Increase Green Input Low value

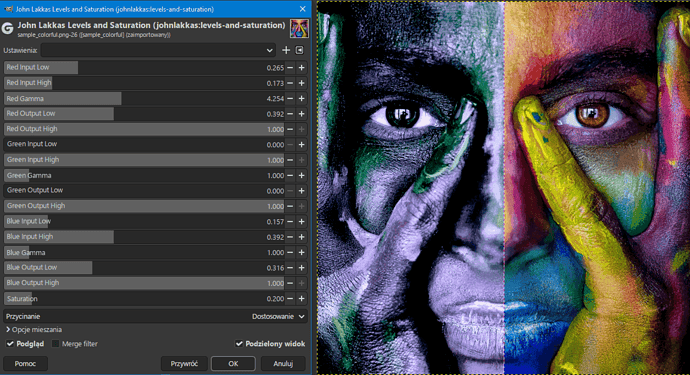(x=301, y=145)
